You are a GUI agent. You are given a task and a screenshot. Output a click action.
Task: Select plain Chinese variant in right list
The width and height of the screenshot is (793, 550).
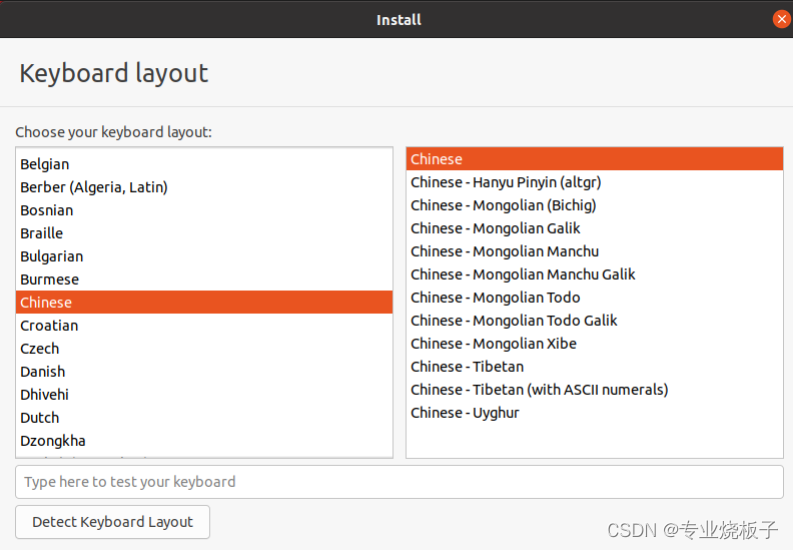tap(595, 159)
